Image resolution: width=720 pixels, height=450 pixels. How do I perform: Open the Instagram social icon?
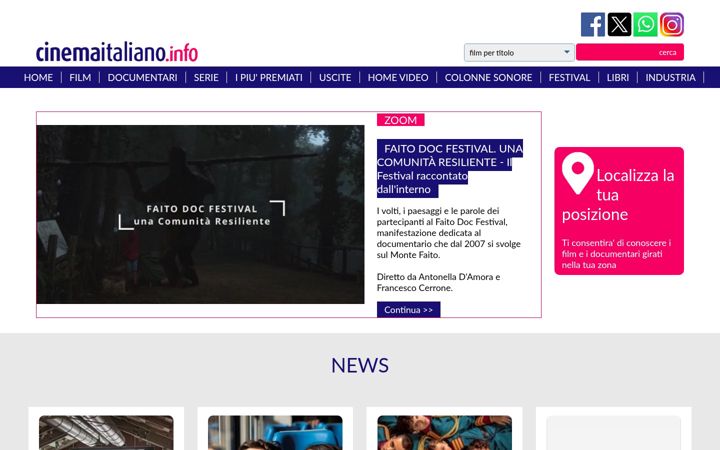[x=672, y=24]
